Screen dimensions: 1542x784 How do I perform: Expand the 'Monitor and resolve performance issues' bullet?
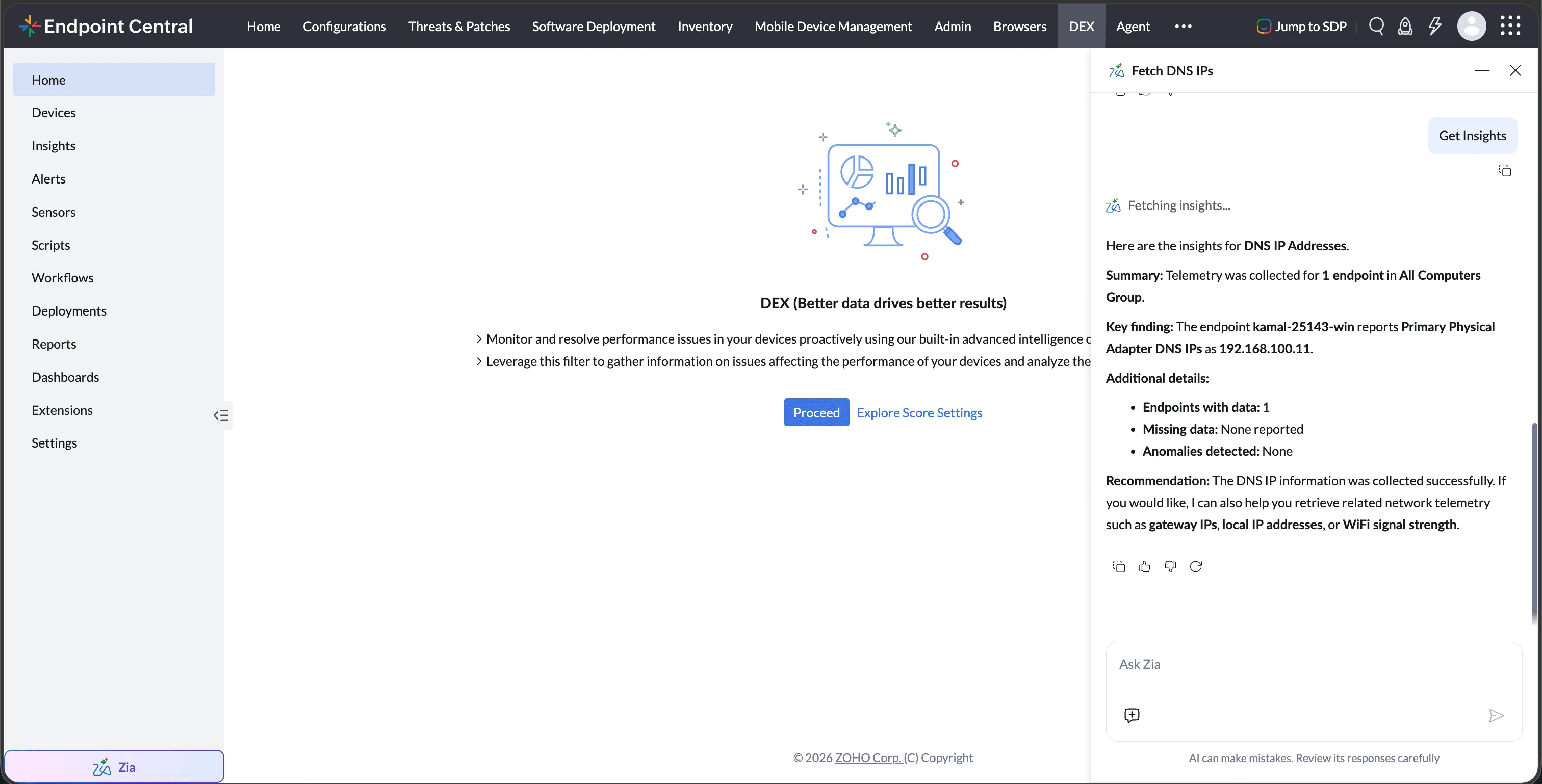(x=479, y=339)
